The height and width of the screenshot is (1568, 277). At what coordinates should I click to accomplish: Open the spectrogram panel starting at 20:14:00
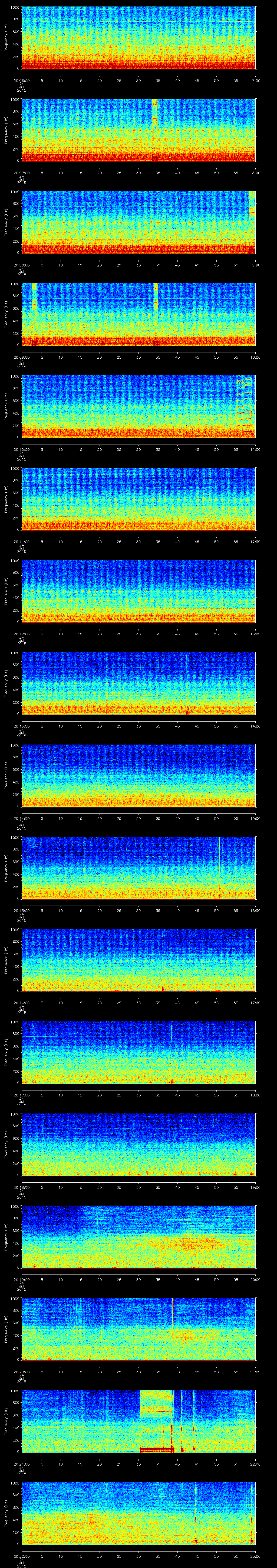click(139, 776)
